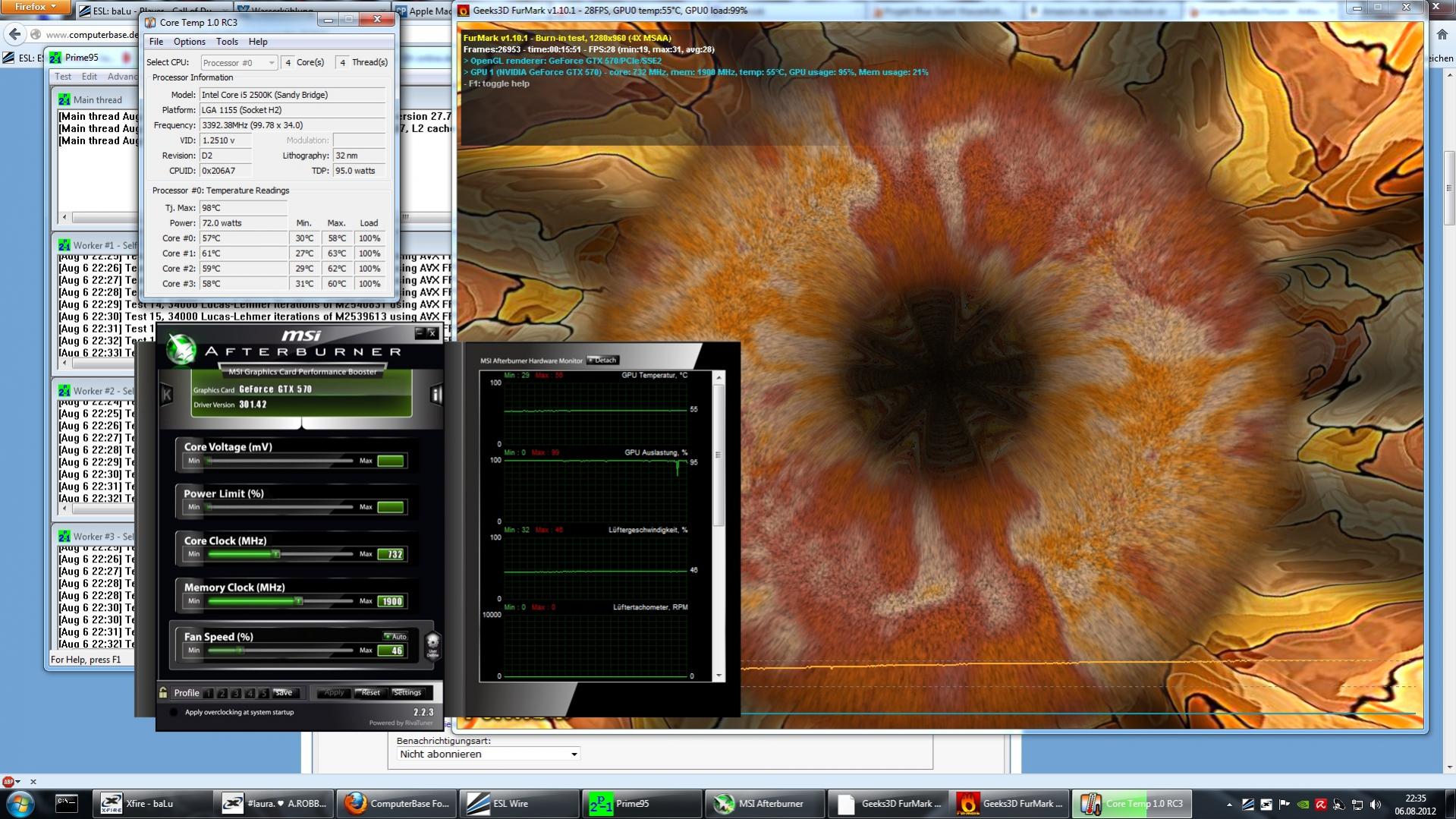Show hidden tray icons arrow
The width and height of the screenshot is (1456, 819).
click(1229, 804)
